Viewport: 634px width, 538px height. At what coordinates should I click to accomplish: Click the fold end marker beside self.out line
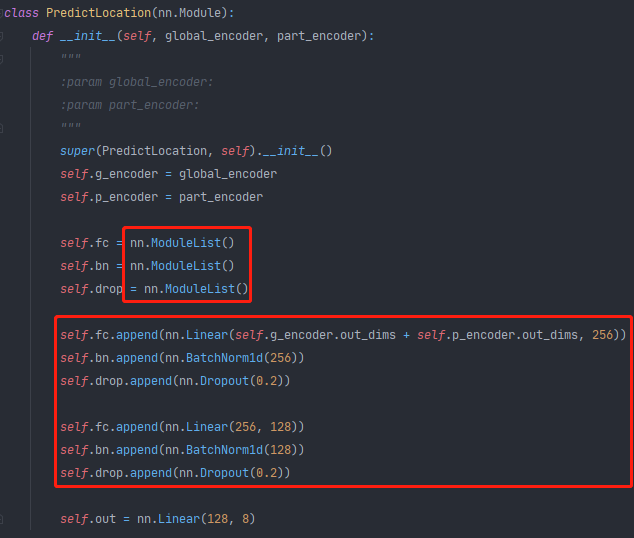pyautogui.click(x=1, y=519)
